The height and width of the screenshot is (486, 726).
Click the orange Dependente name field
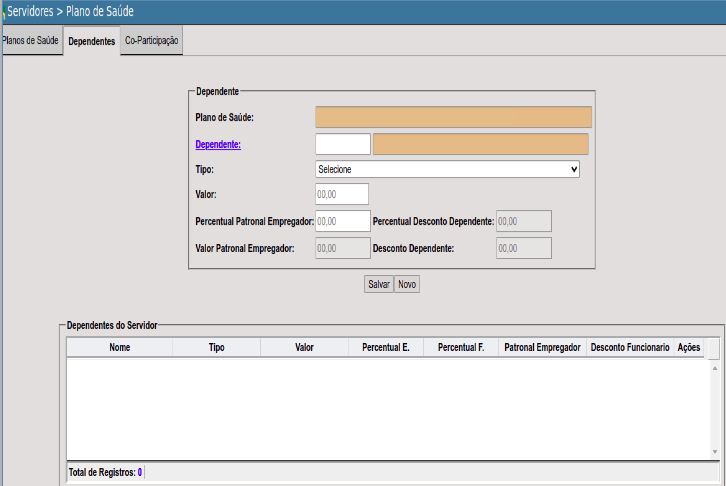[481, 144]
